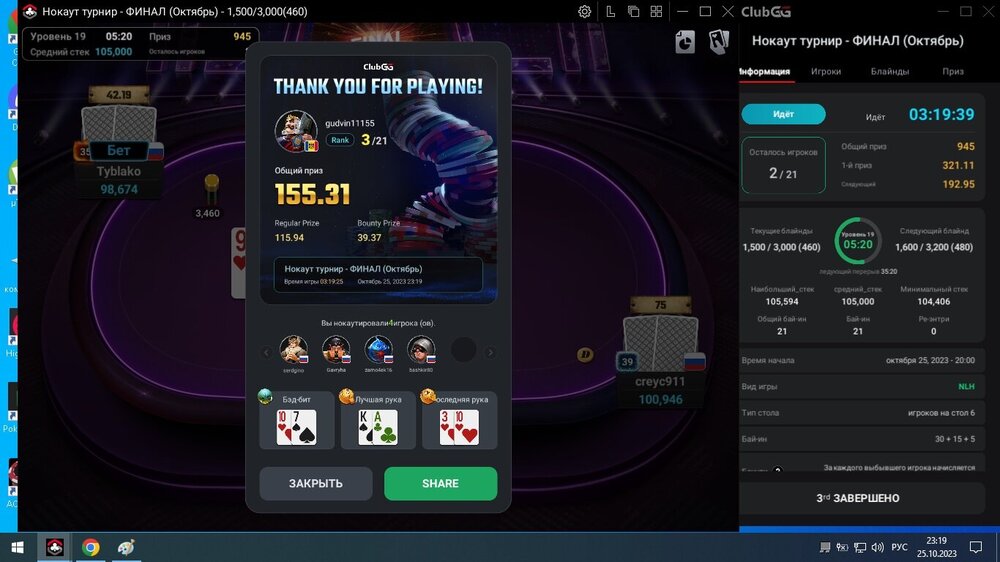The width and height of the screenshot is (1000, 562).
Task: Open the hand history cards icon
Action: (719, 42)
